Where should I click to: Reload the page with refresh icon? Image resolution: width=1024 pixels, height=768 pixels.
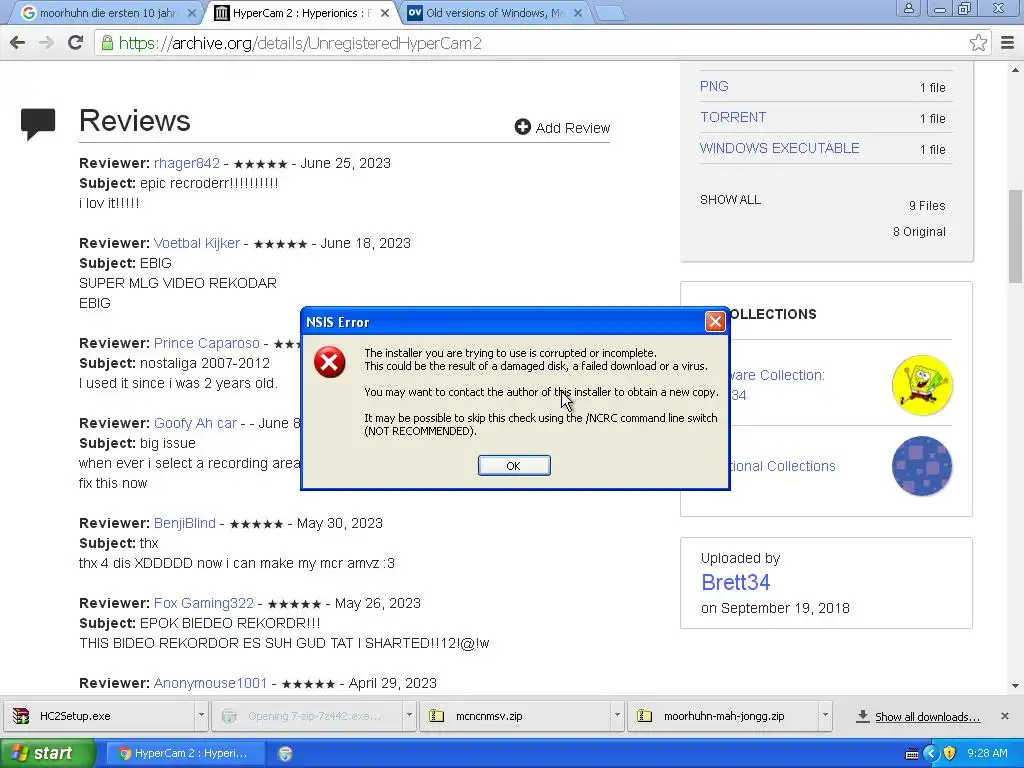[75, 42]
